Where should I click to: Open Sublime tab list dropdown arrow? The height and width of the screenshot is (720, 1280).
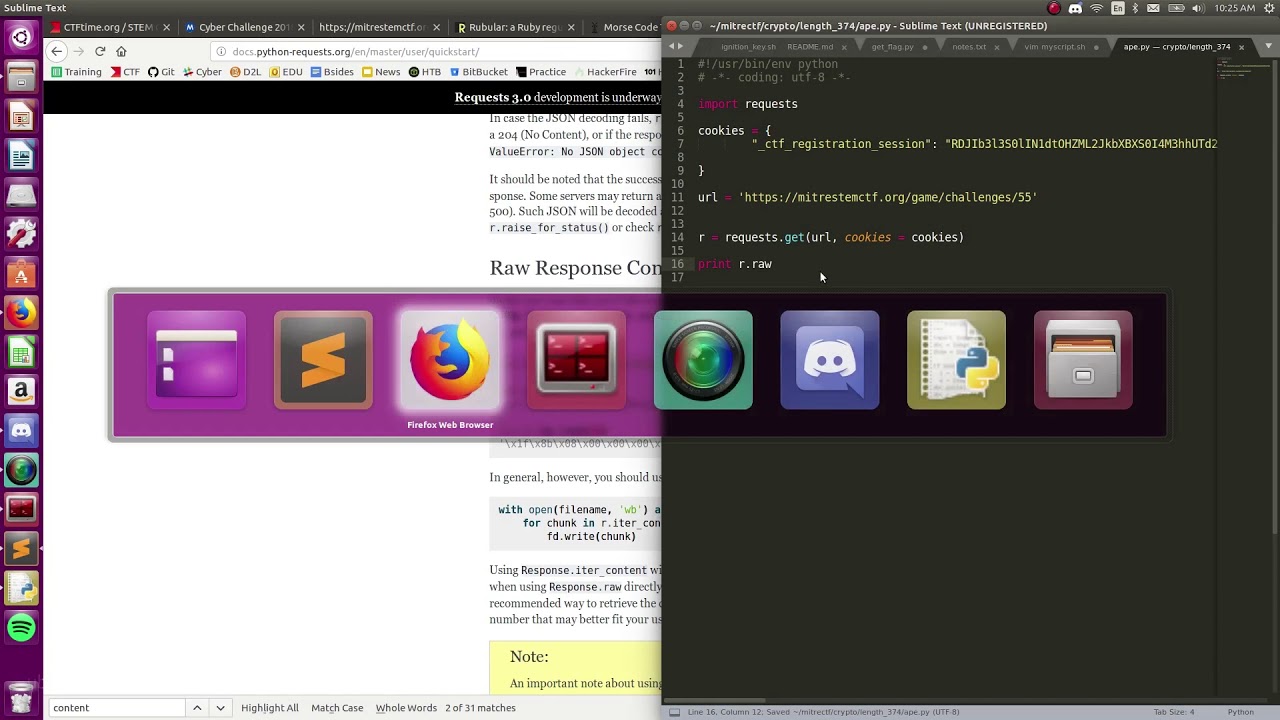pyautogui.click(x=1270, y=46)
